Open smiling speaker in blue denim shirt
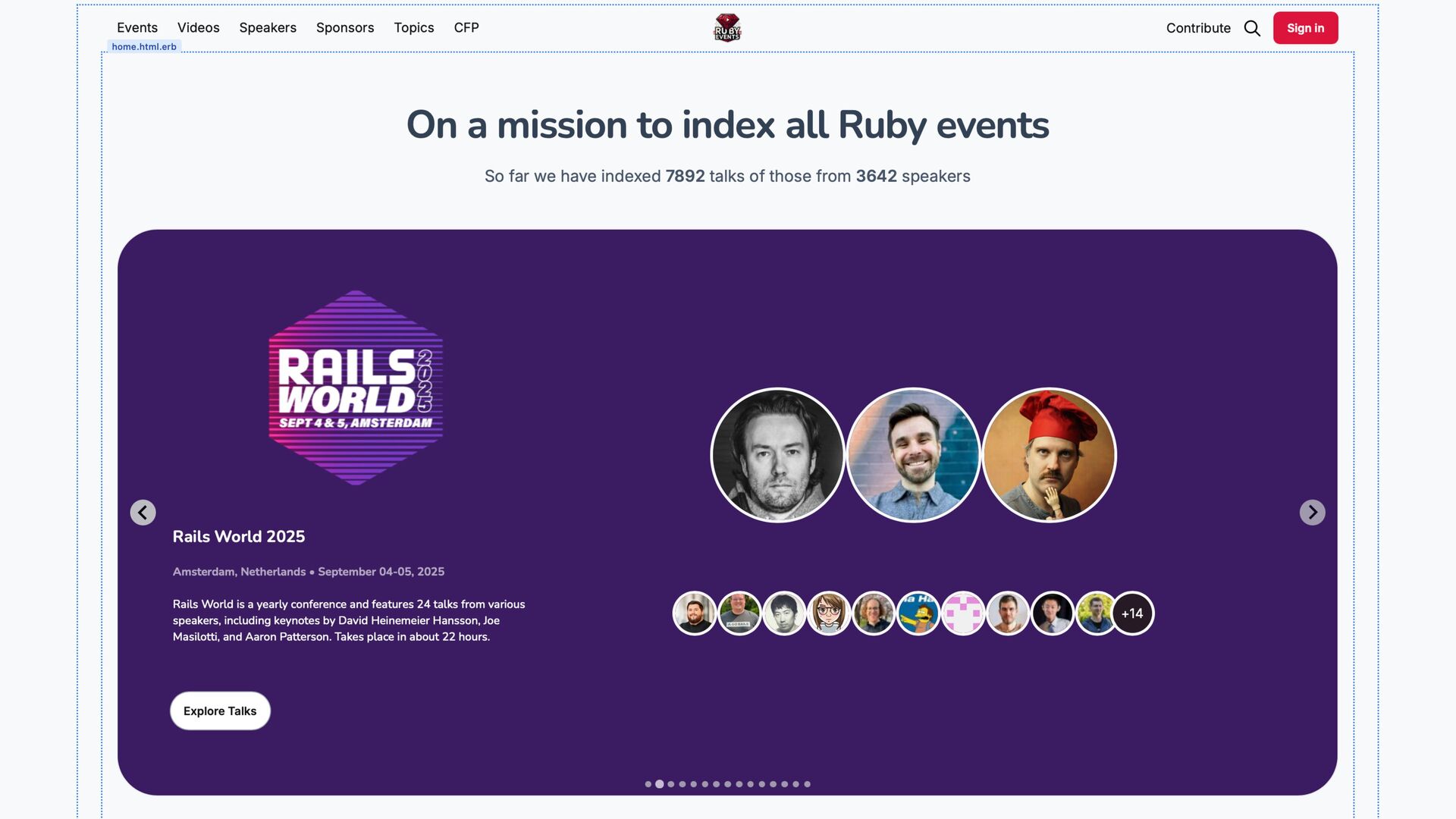This screenshot has height=819, width=1456. pos(914,455)
